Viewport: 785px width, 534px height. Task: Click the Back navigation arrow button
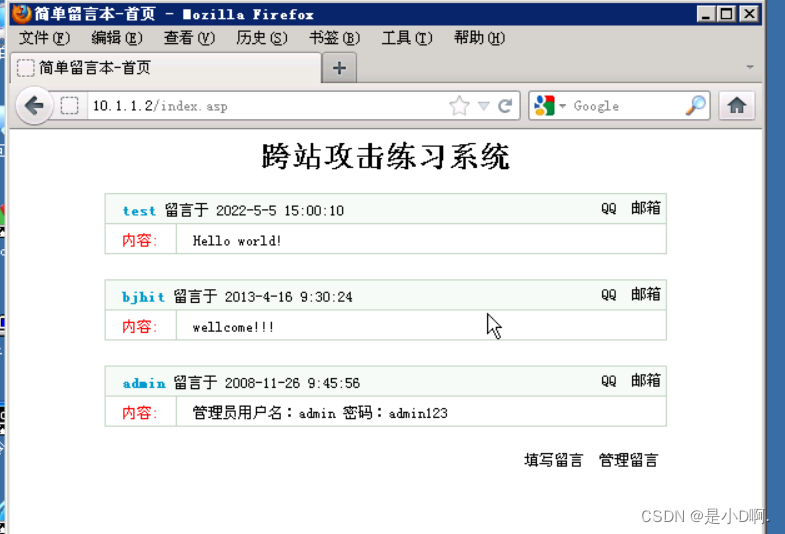coord(34,106)
